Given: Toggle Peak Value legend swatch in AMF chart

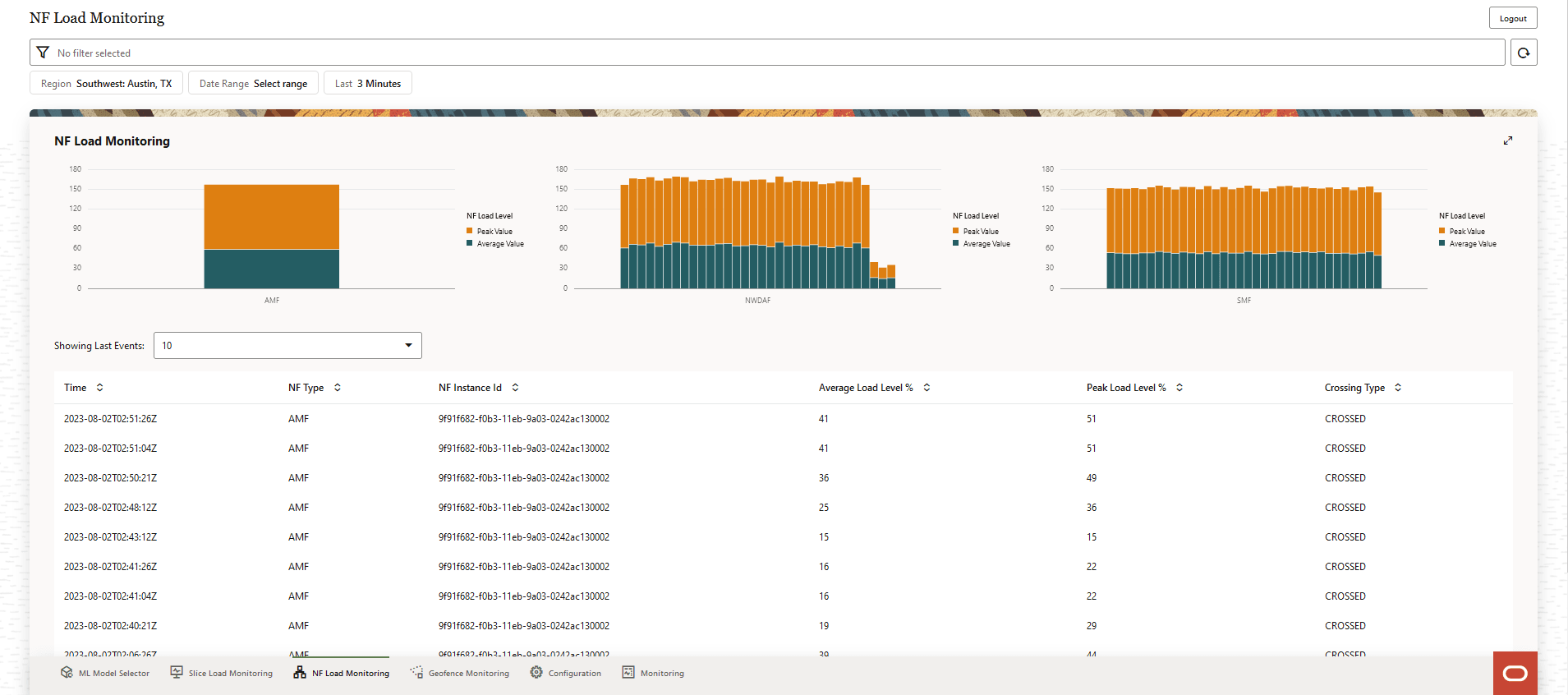Looking at the screenshot, I should (x=470, y=231).
